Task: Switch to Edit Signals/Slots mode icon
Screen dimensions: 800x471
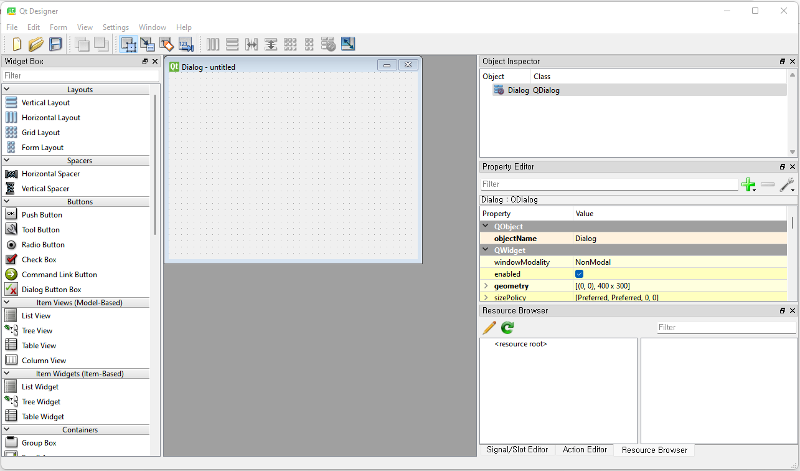Action: pyautogui.click(x=147, y=44)
